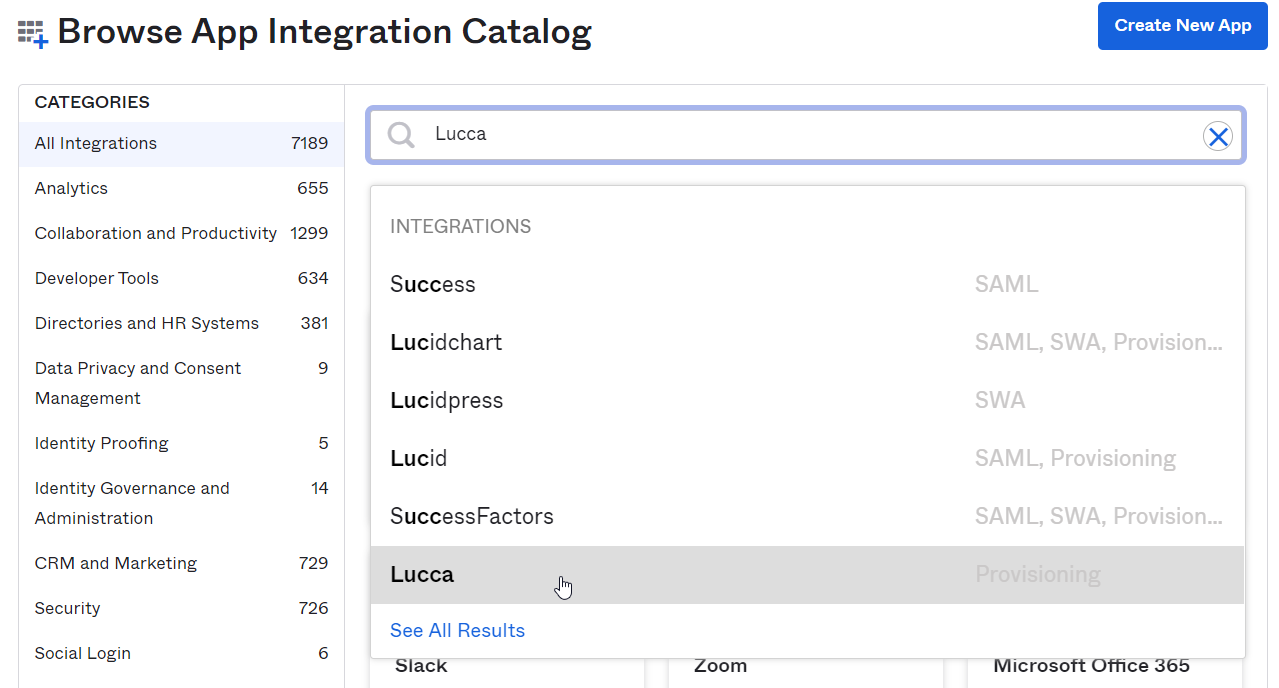This screenshot has height=688, width=1279.
Task: Click the SAML label on Success row
Action: point(1006,285)
